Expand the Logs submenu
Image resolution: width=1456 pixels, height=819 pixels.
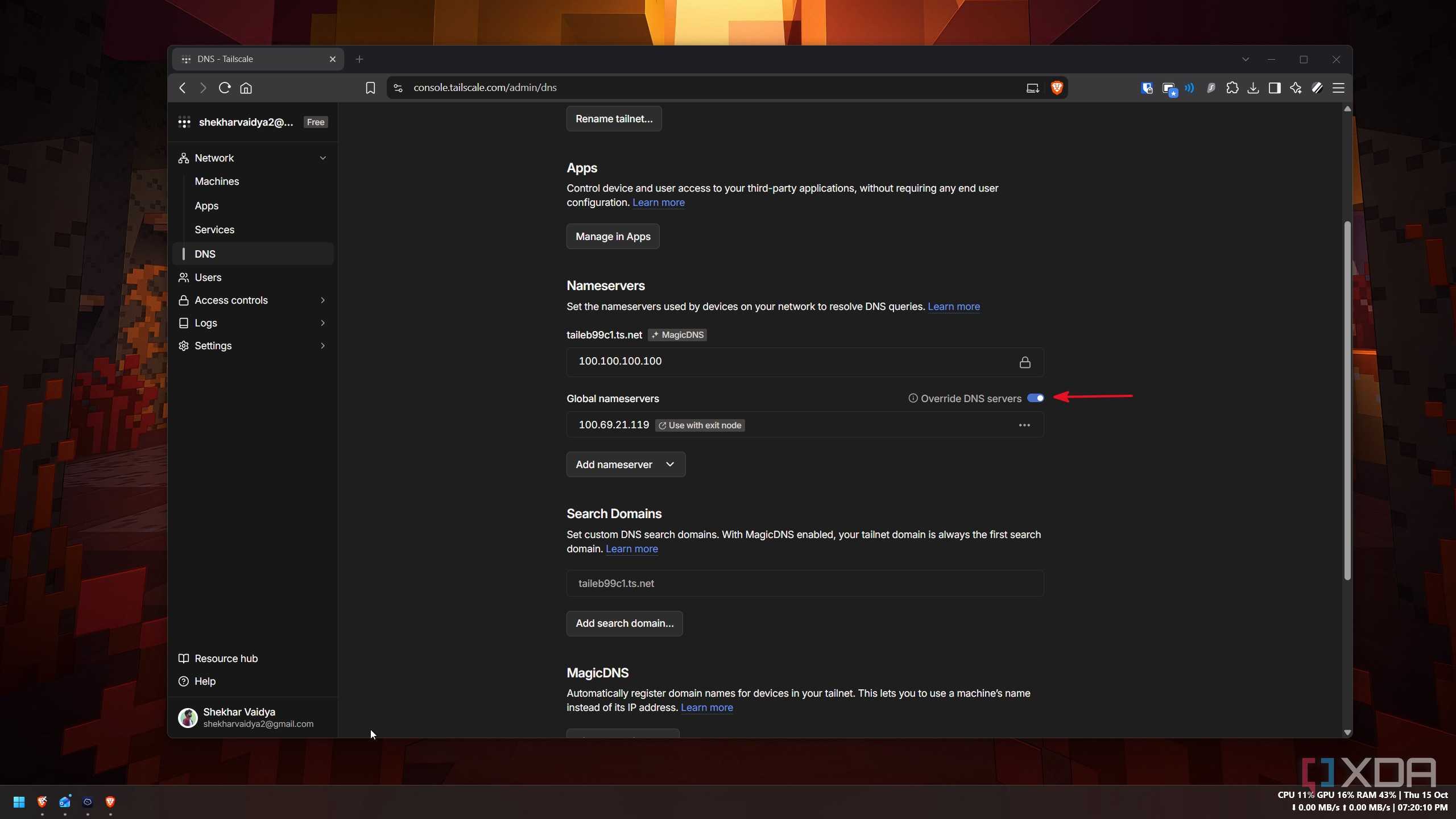[322, 322]
